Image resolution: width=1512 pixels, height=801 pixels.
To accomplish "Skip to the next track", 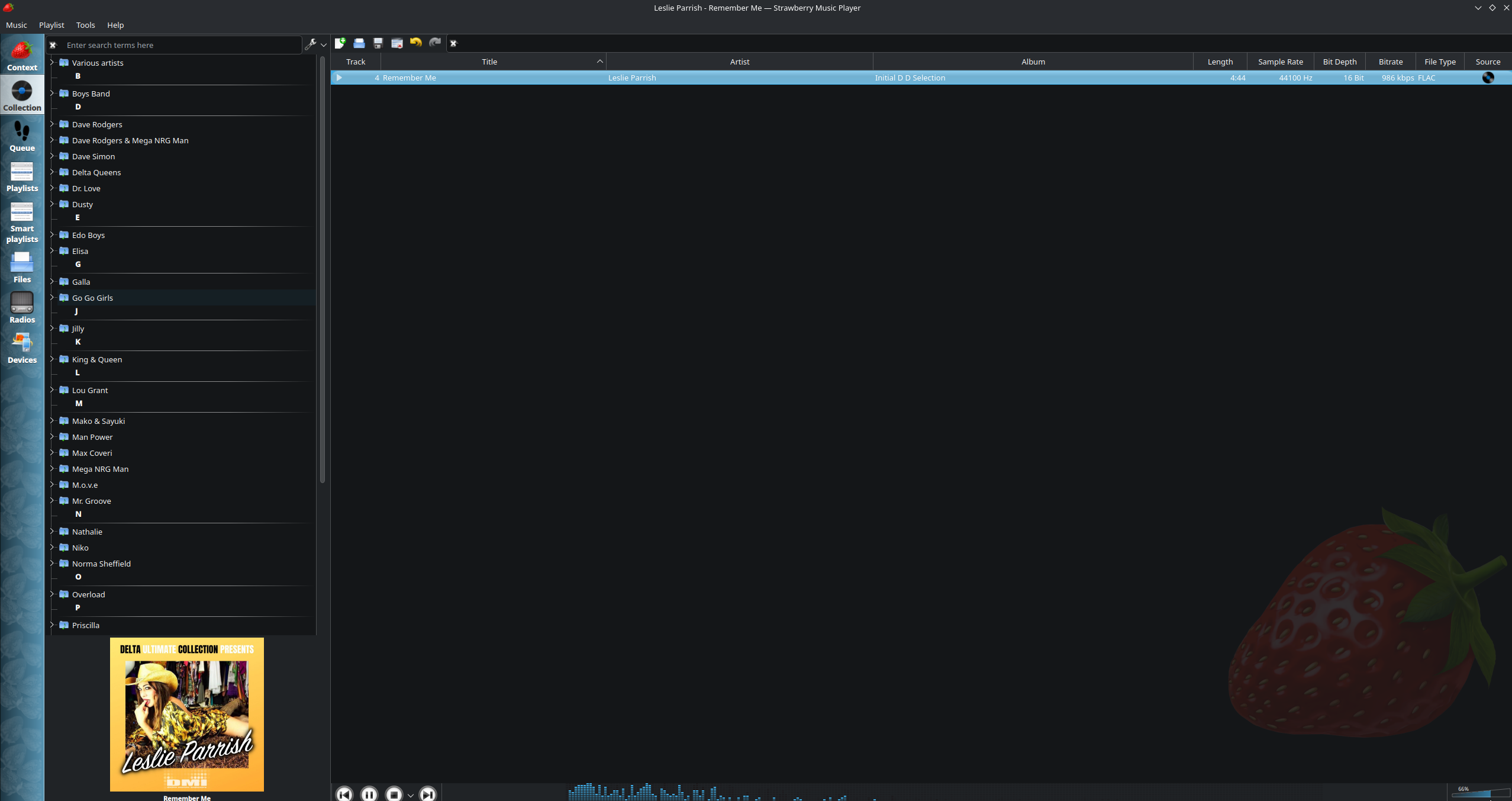I will pos(428,794).
